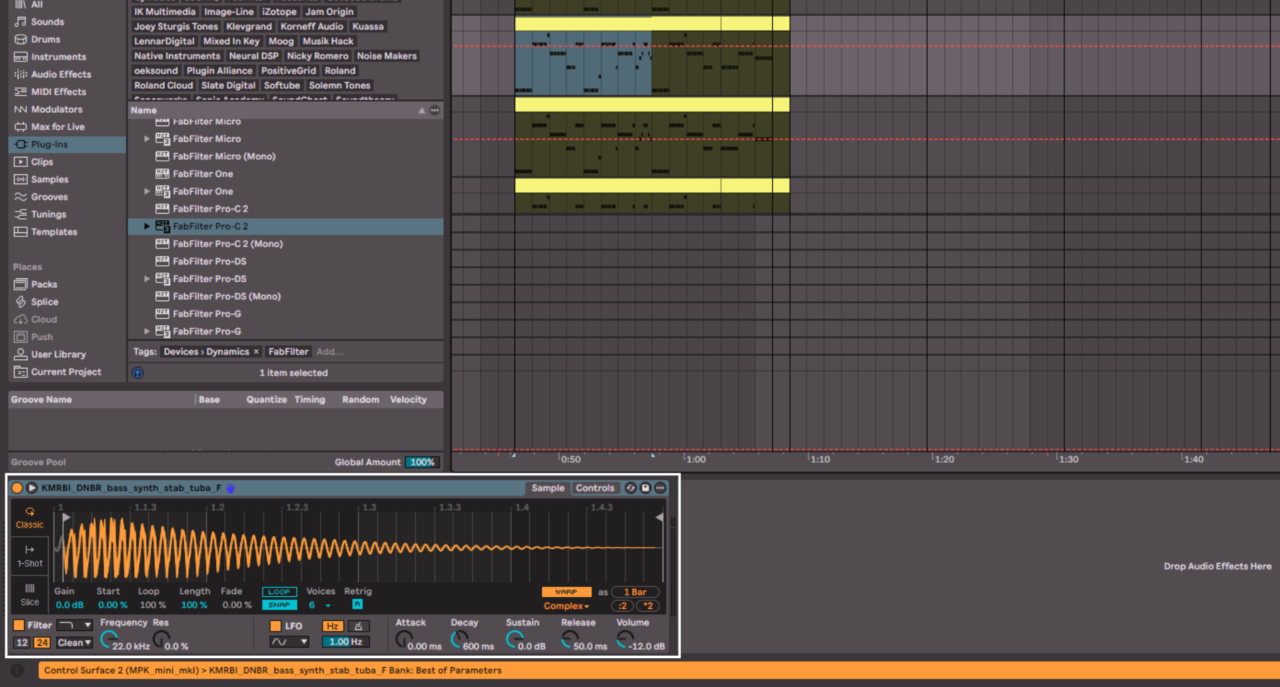Viewport: 1280px width, 687px height.
Task: Filter by the iZotope vendor tag
Action: coord(279,12)
